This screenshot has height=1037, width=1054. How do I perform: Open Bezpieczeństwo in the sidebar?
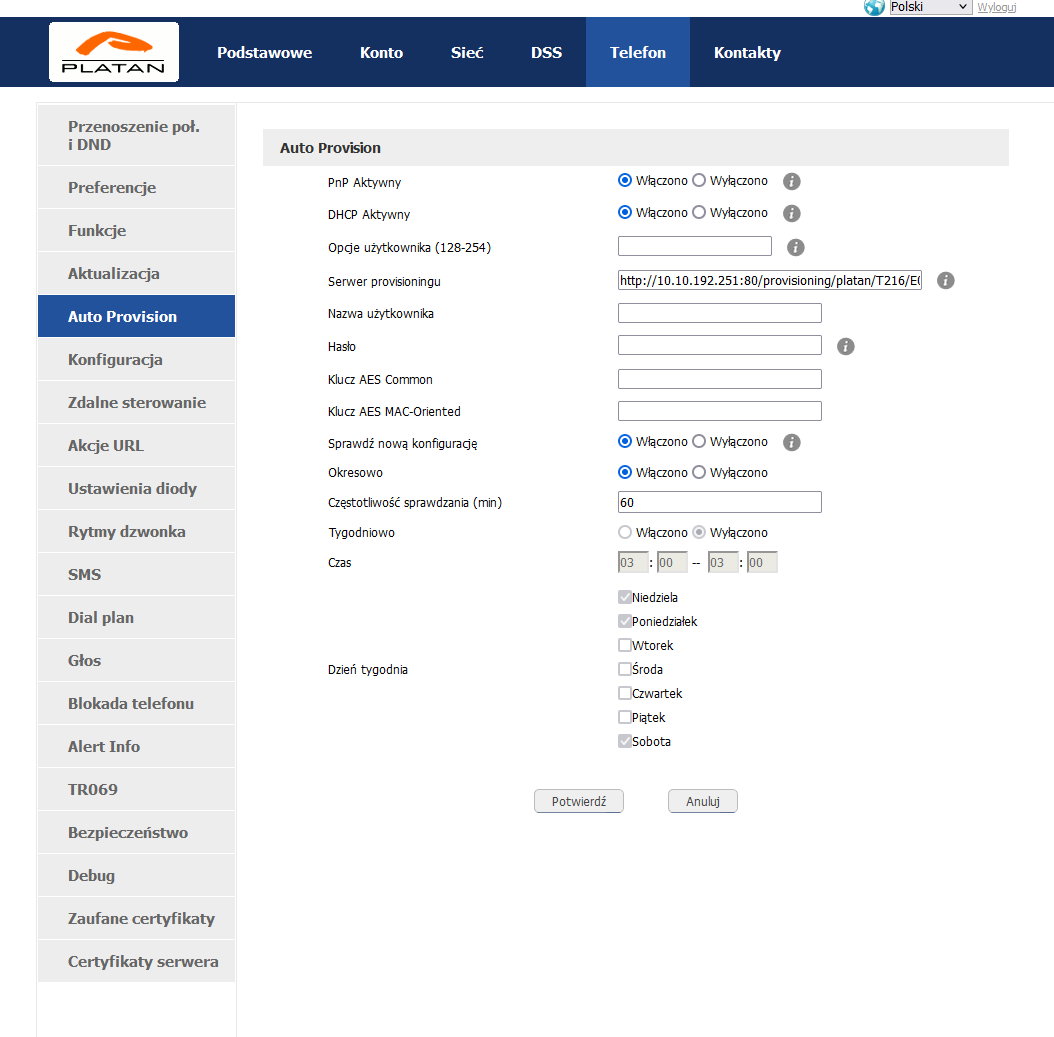[x=136, y=833]
